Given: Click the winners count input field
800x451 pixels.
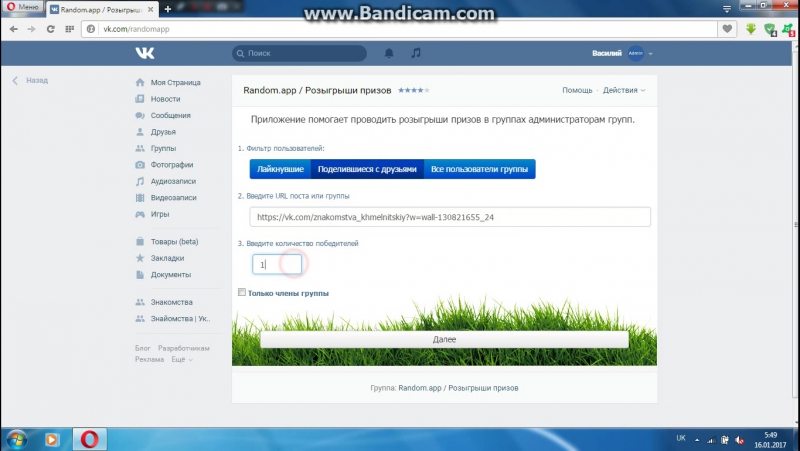Looking at the screenshot, I should coord(277,264).
